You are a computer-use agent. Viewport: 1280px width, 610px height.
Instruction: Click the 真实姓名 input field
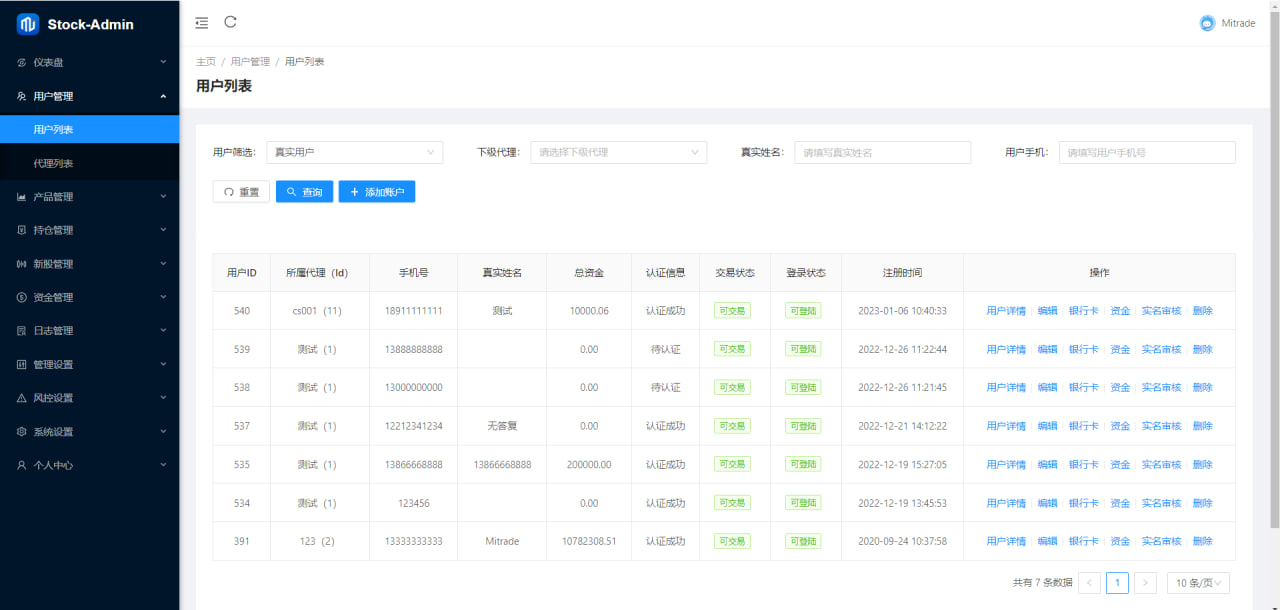(882, 152)
